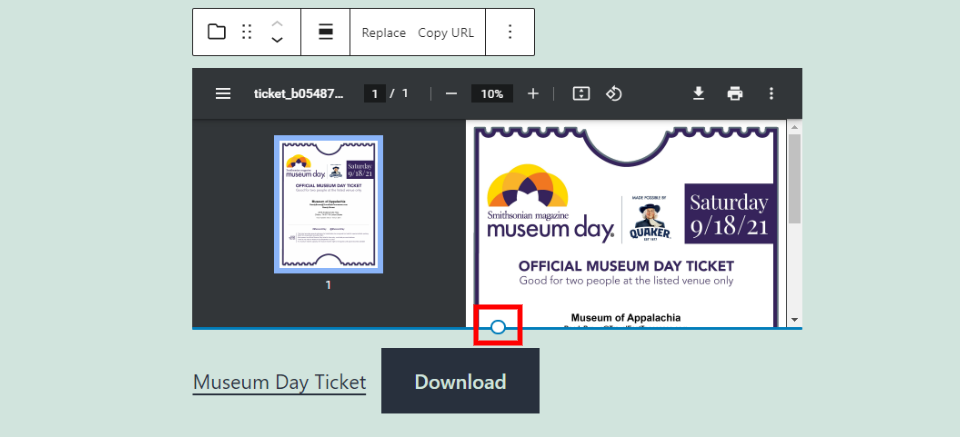
Task: Select the page 1 thumbnail
Action: [x=328, y=205]
